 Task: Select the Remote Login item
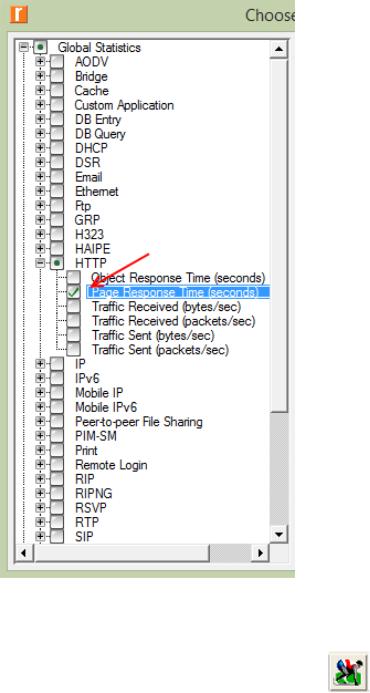[111, 465]
